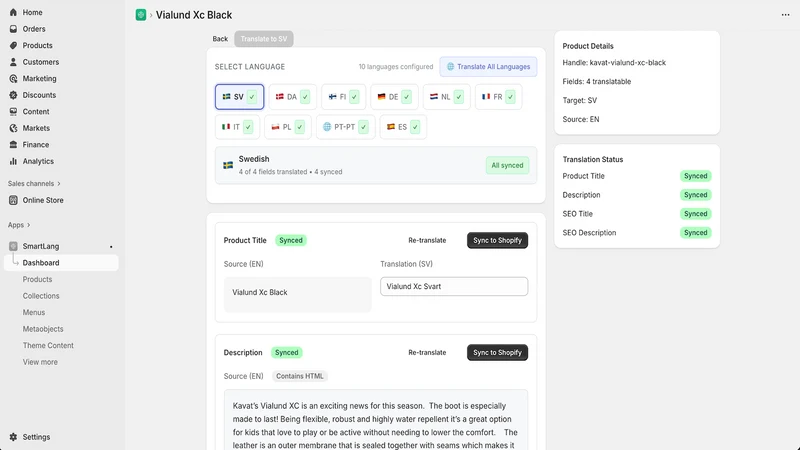Click the Translate to SV button
Viewport: 800px width, 450px height.
coord(264,39)
